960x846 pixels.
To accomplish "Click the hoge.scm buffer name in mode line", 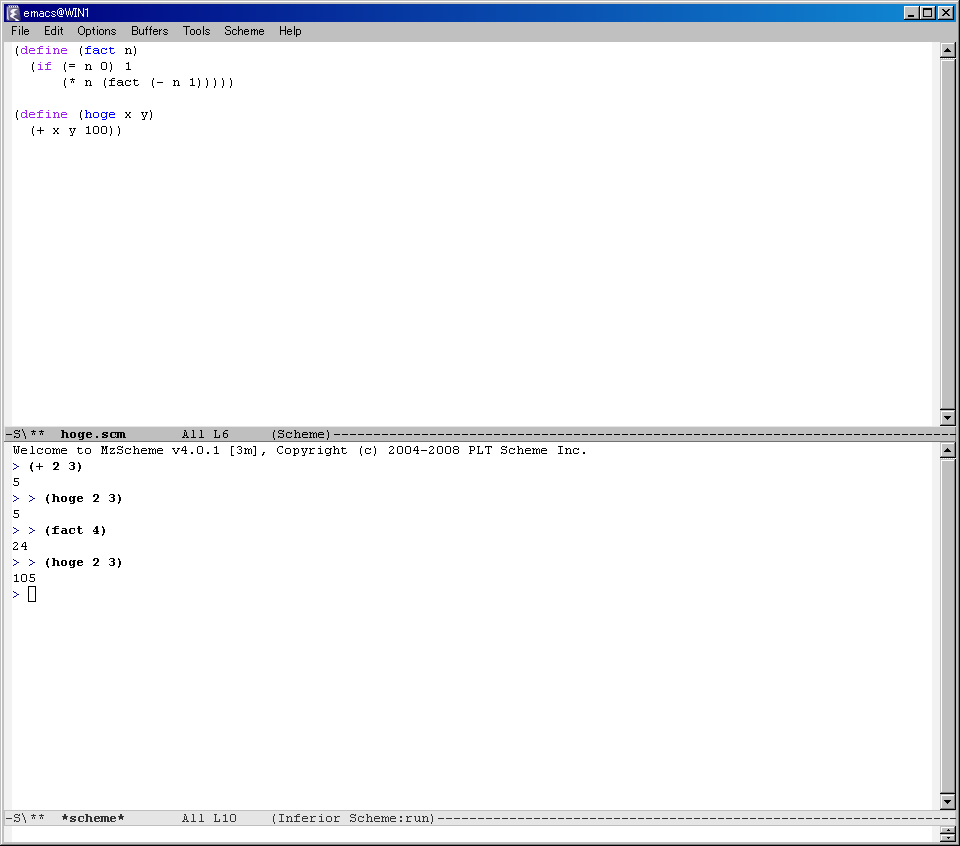I will coord(93,434).
